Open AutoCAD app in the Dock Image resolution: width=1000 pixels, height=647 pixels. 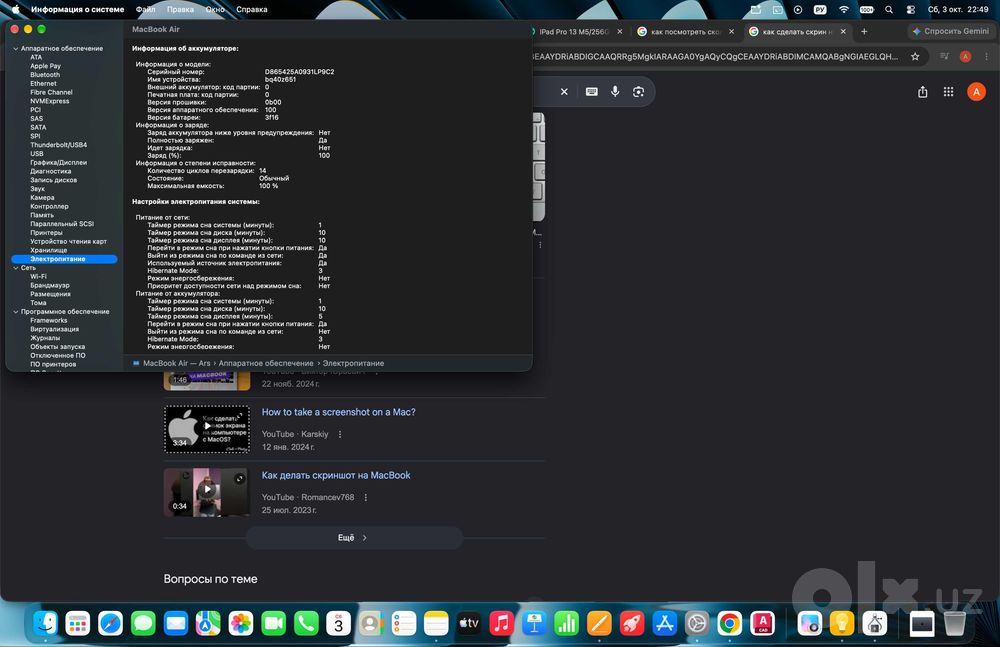tap(762, 623)
